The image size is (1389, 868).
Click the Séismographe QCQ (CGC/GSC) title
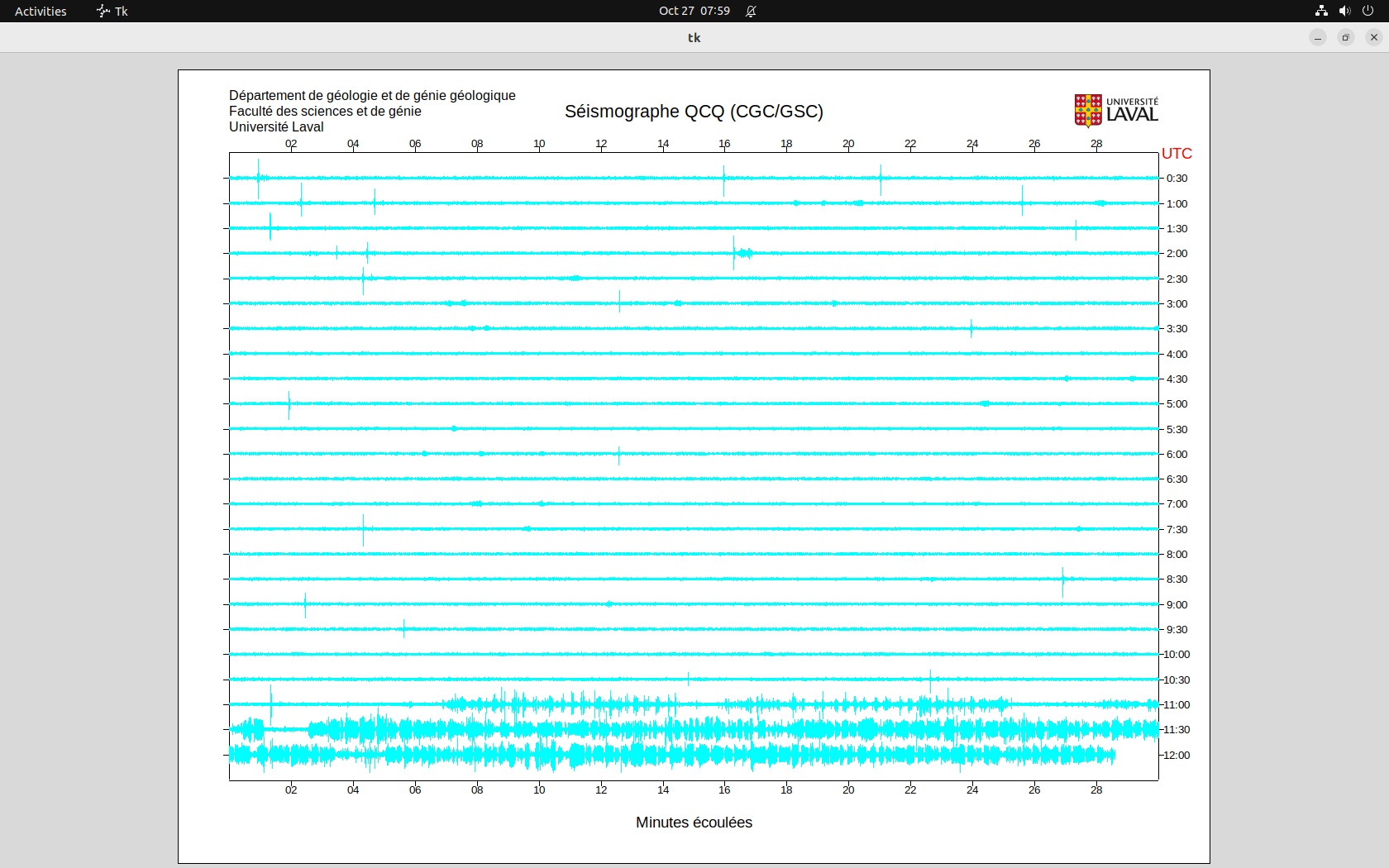pyautogui.click(x=694, y=112)
